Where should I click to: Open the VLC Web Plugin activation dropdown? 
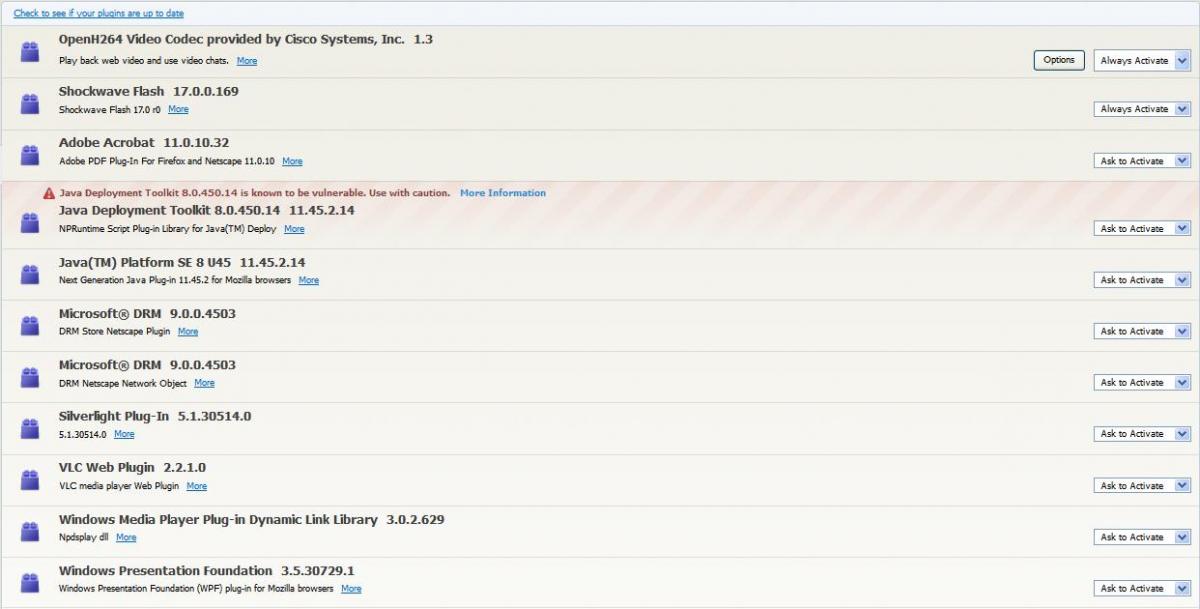point(1142,486)
